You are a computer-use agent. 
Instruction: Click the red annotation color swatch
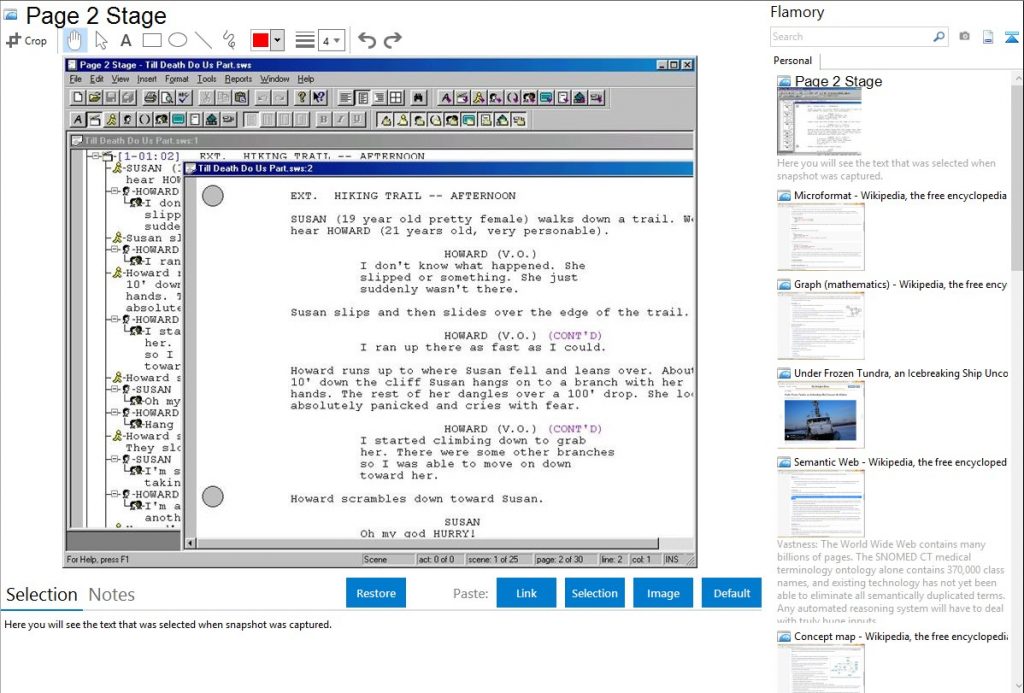[260, 40]
